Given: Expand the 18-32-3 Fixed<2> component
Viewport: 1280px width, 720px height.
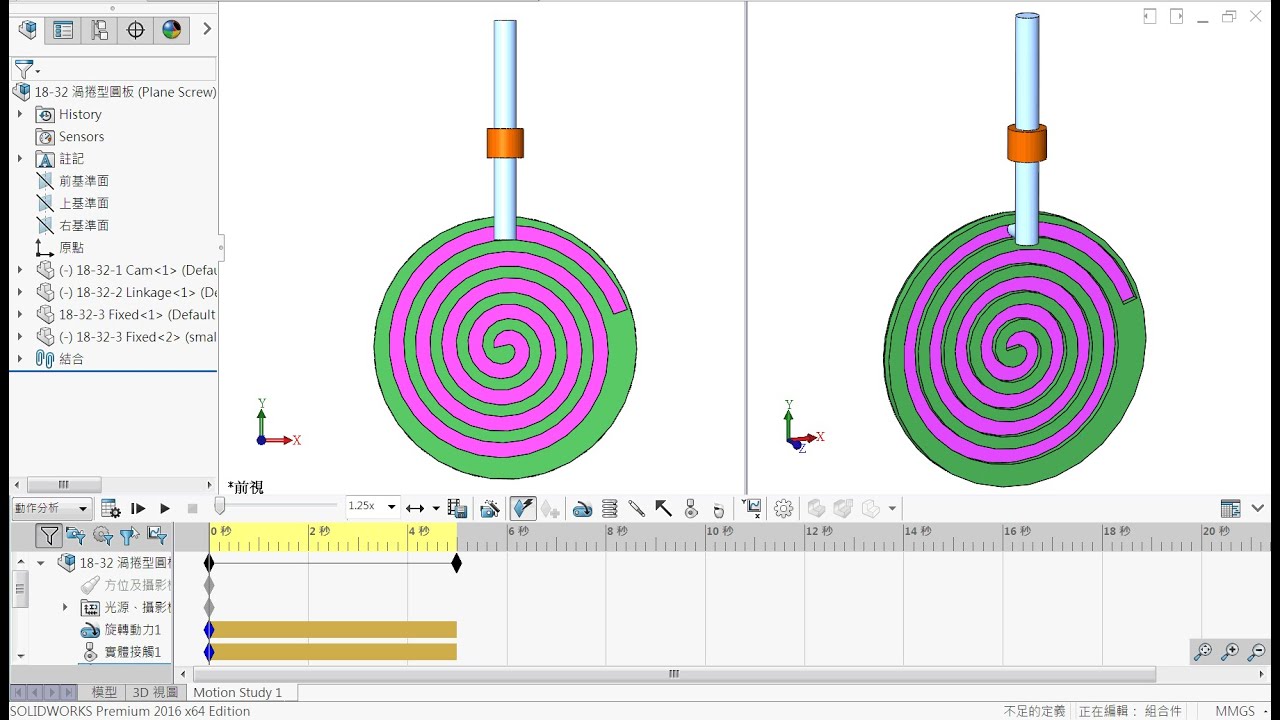Looking at the screenshot, I should pyautogui.click(x=19, y=337).
